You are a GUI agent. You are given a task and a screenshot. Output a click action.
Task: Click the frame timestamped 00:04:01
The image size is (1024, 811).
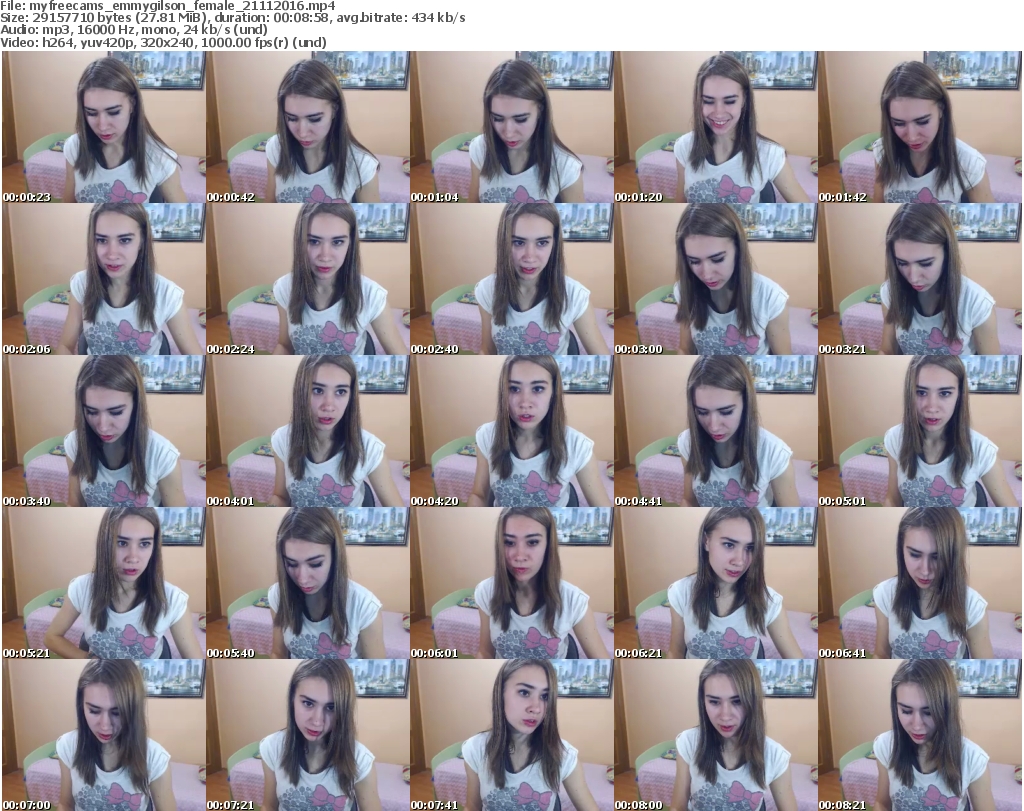[308, 431]
